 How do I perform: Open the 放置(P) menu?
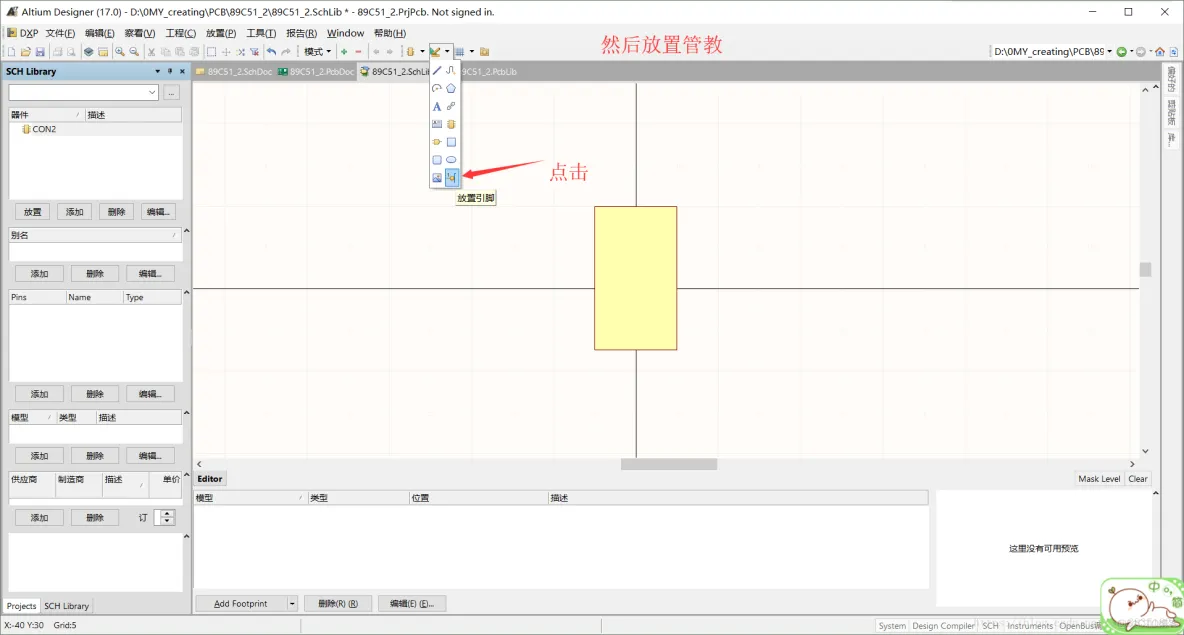(x=220, y=33)
